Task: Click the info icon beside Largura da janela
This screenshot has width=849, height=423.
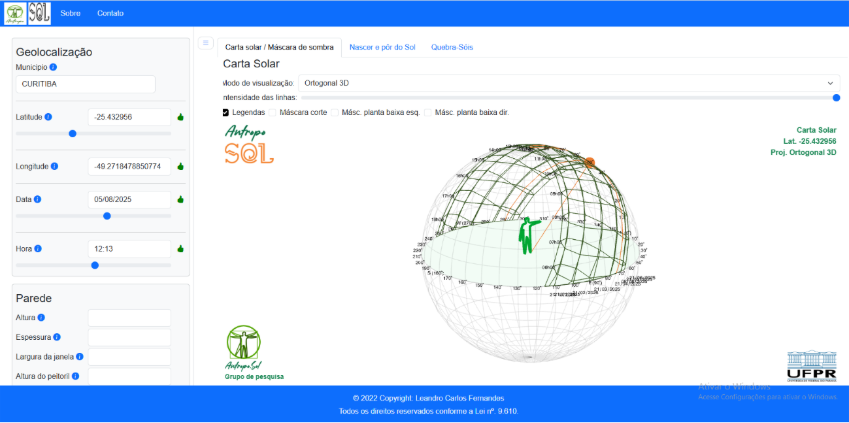Action: tap(79, 356)
